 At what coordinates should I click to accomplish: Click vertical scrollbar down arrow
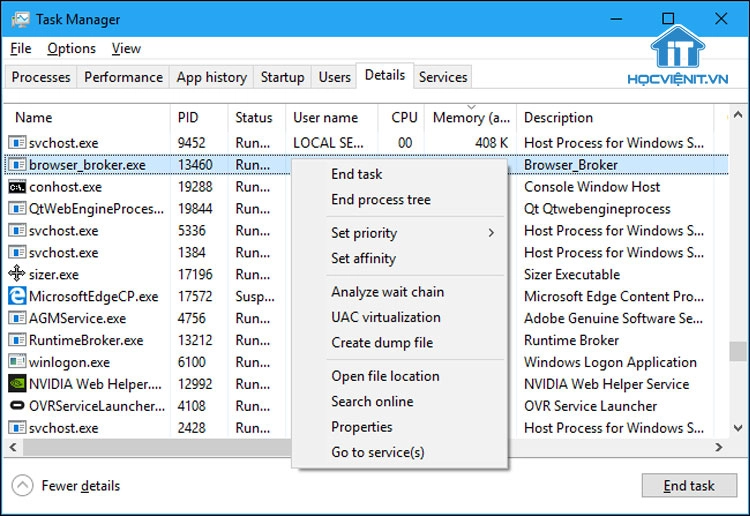[738, 428]
